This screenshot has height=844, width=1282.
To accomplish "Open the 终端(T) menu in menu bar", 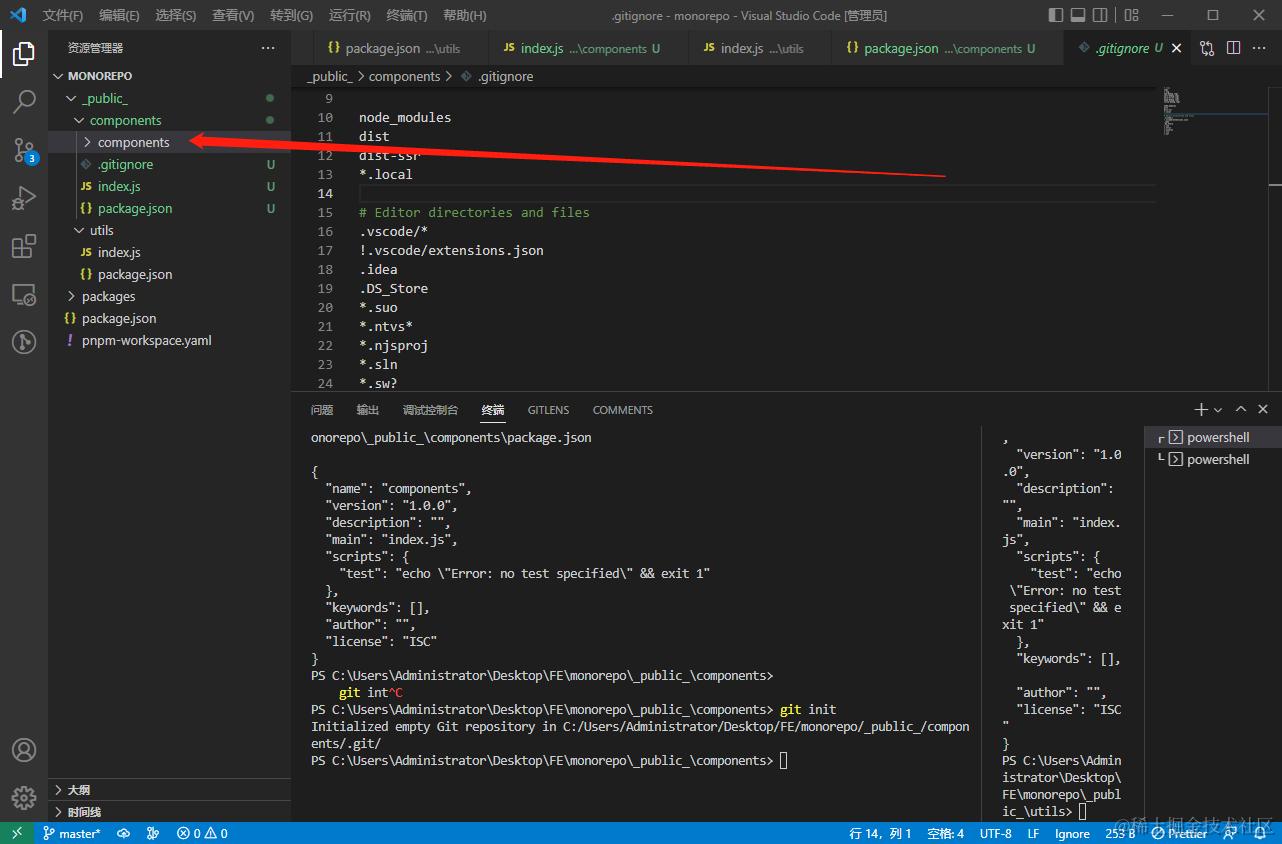I will coord(406,15).
